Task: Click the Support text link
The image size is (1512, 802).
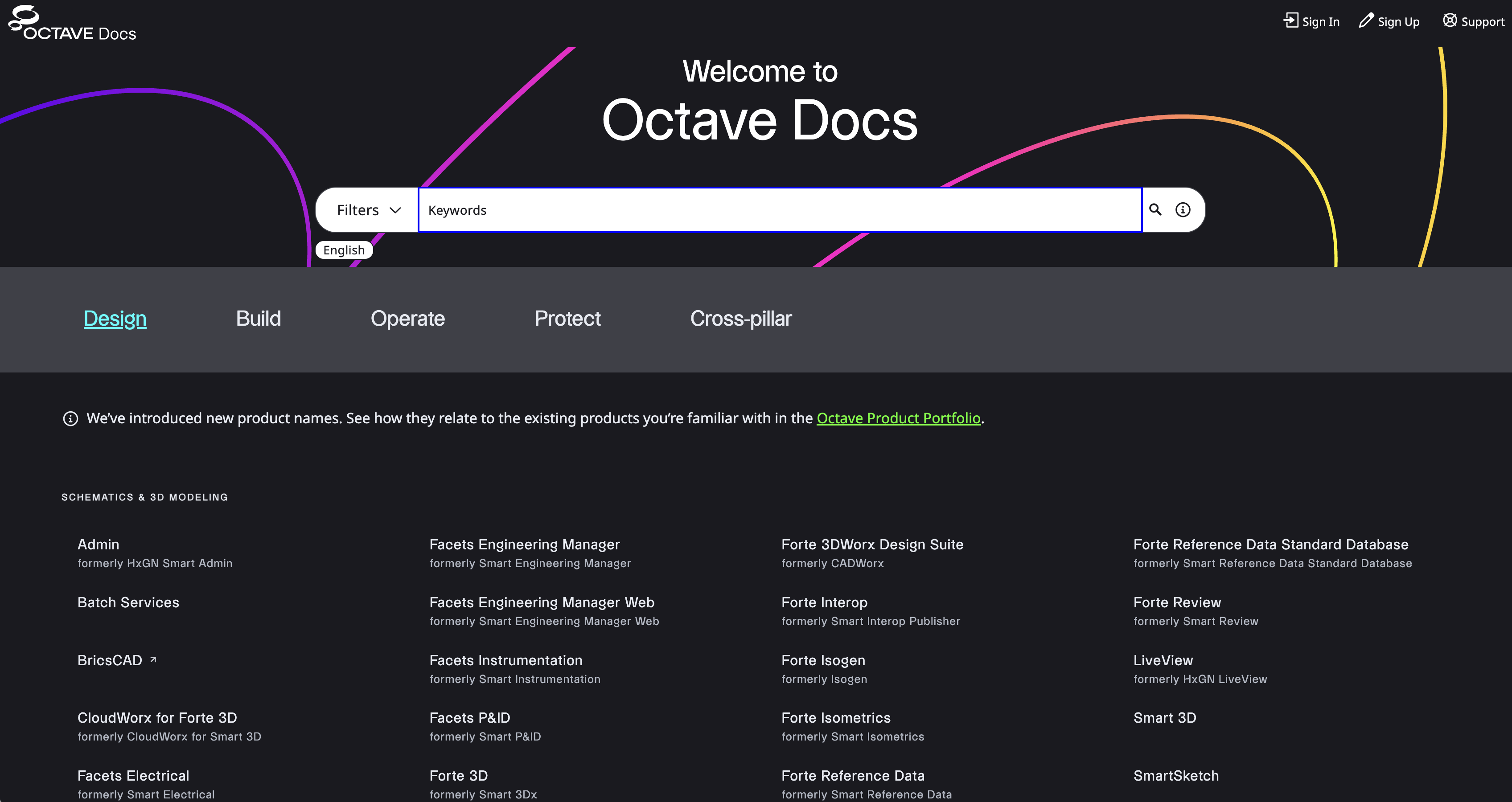Action: 1483,22
